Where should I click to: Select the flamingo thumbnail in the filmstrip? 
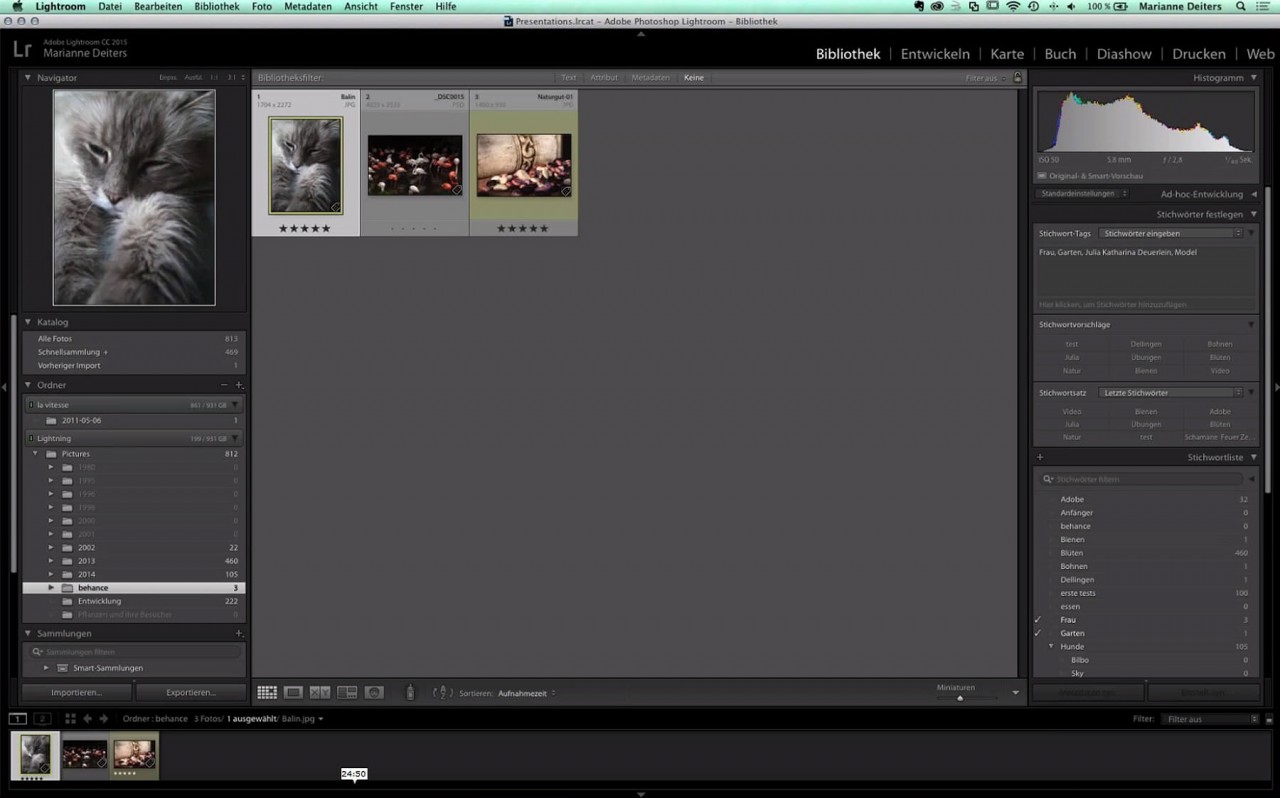[x=84, y=755]
